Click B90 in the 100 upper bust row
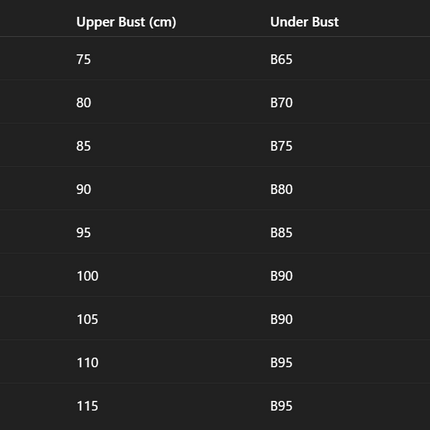The height and width of the screenshot is (430, 430). click(x=281, y=276)
